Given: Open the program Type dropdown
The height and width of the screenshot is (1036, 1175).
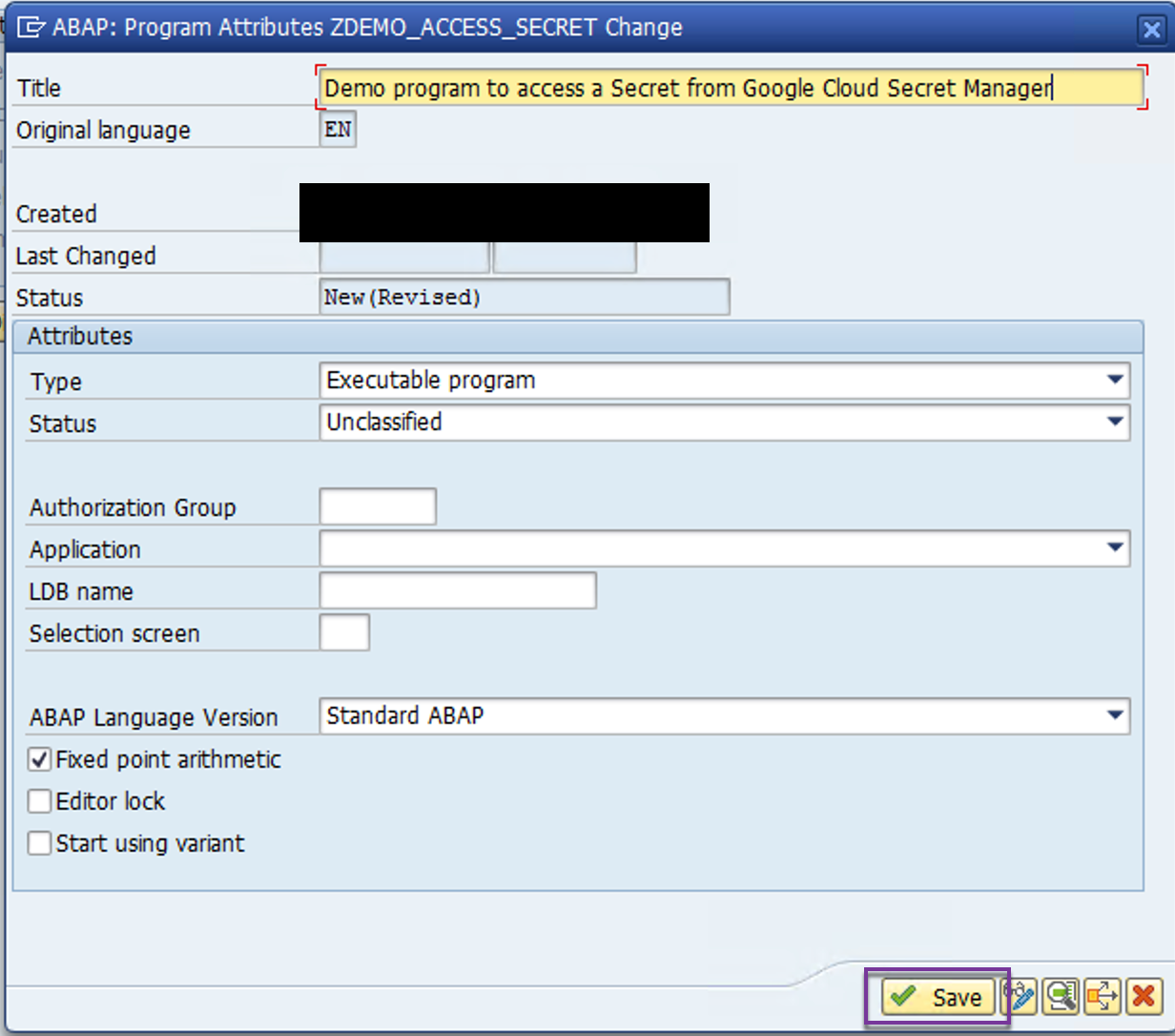Looking at the screenshot, I should tap(1114, 380).
